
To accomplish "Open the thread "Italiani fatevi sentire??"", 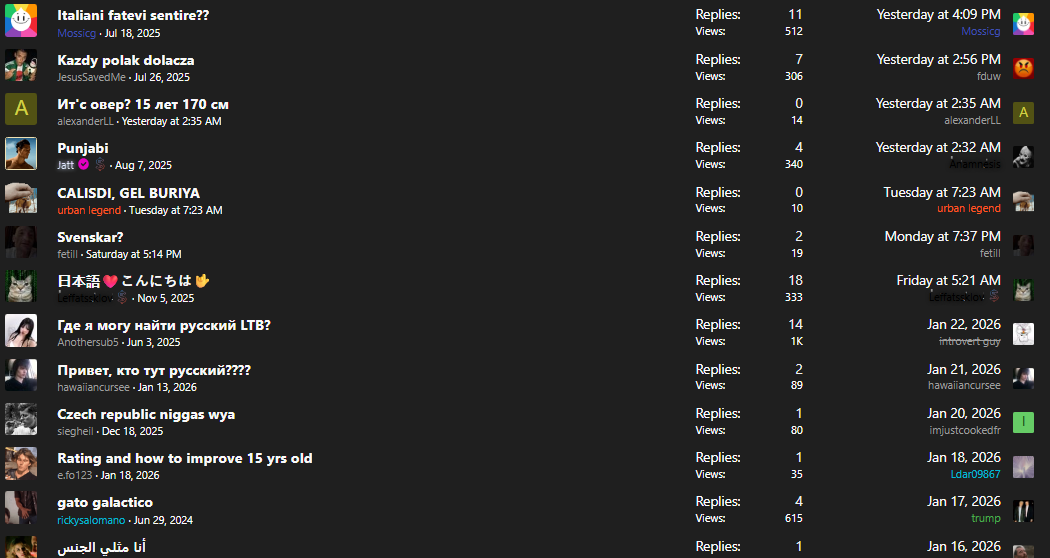I will click(x=133, y=16).
